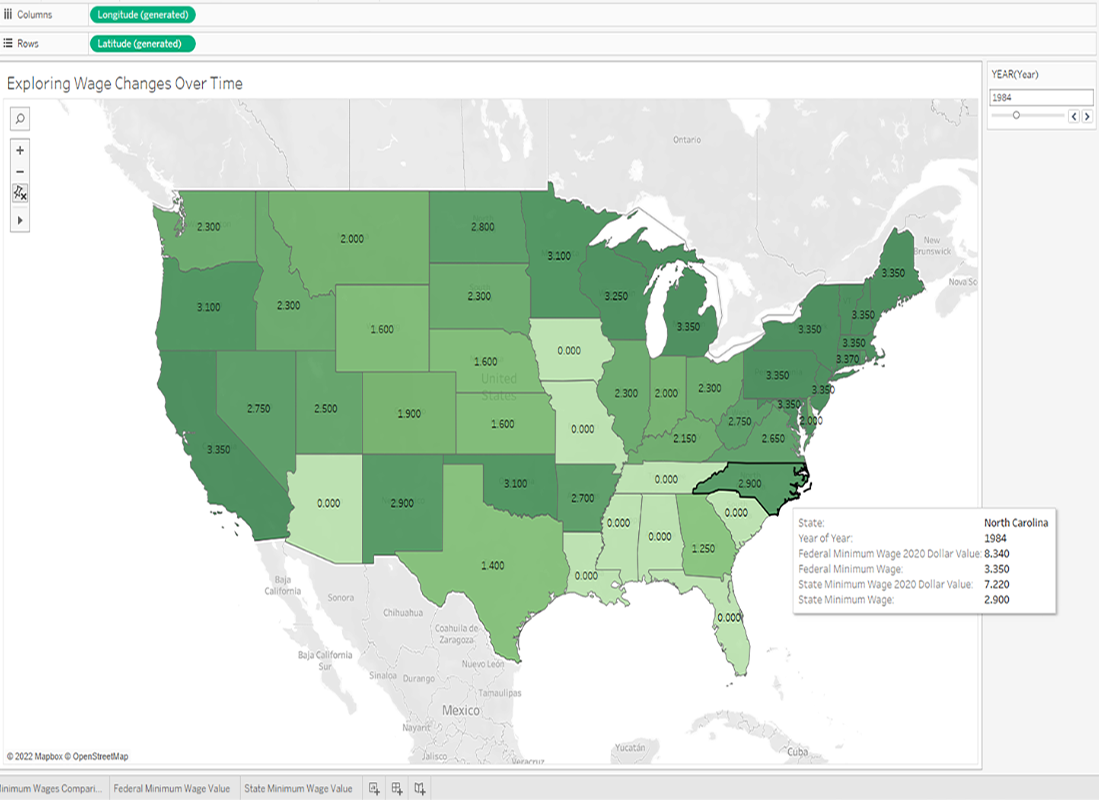The image size is (1099, 800).
Task: Expand the map tools arrow flyout
Action: pos(21,219)
